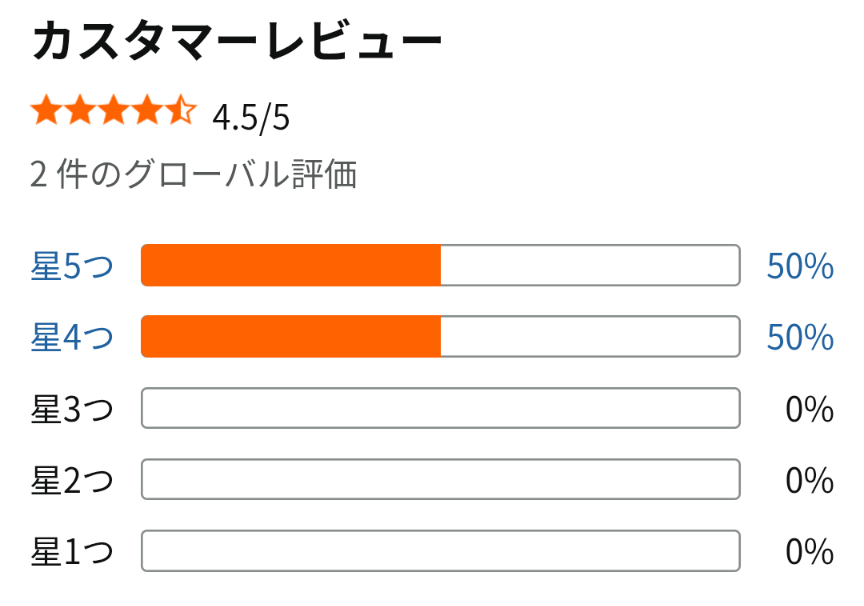Viewport: 864px width, 606px height.
Task: Click the 星1つ label
Action: pos(72,552)
